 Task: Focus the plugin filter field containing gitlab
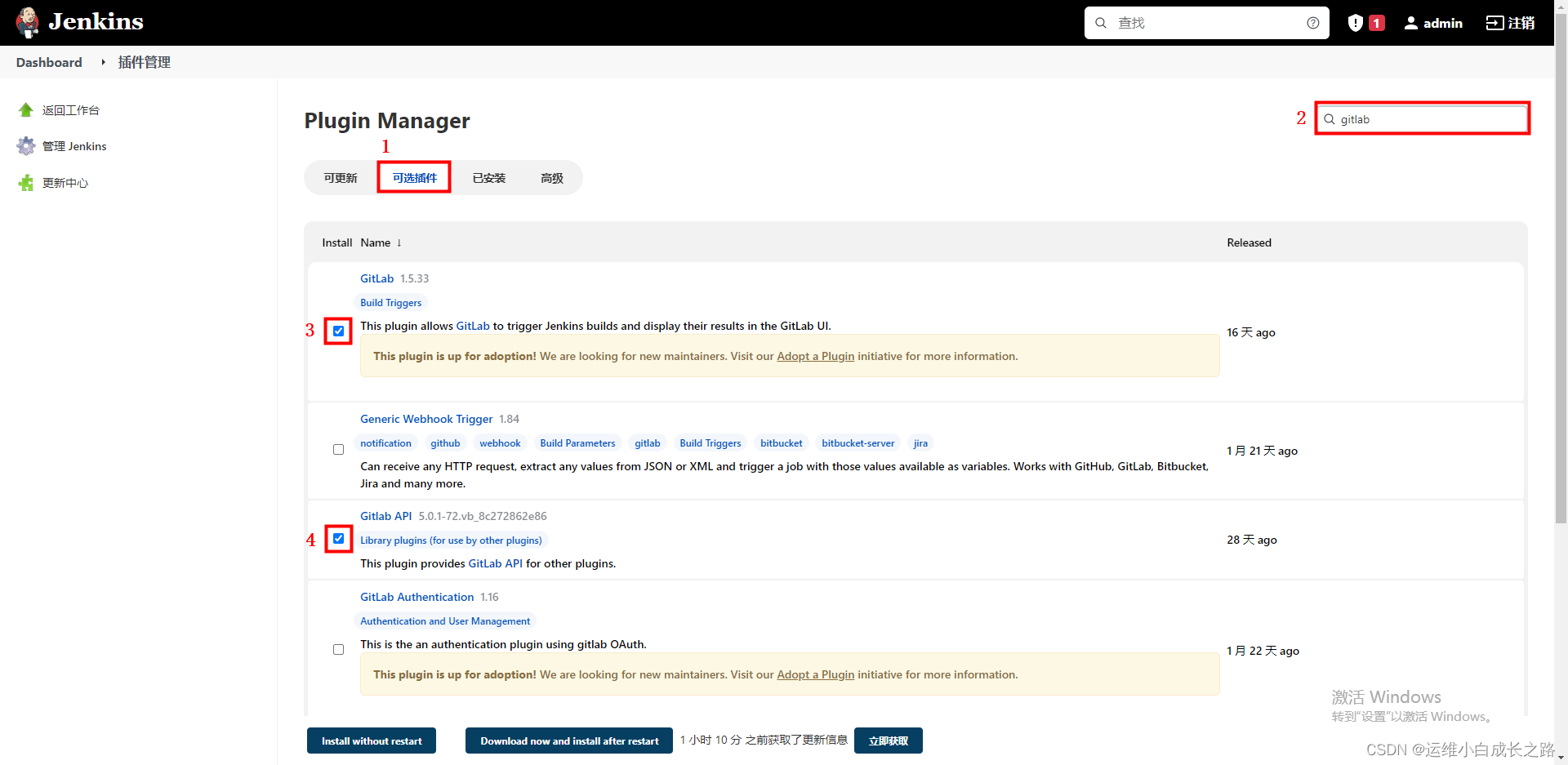click(1423, 119)
